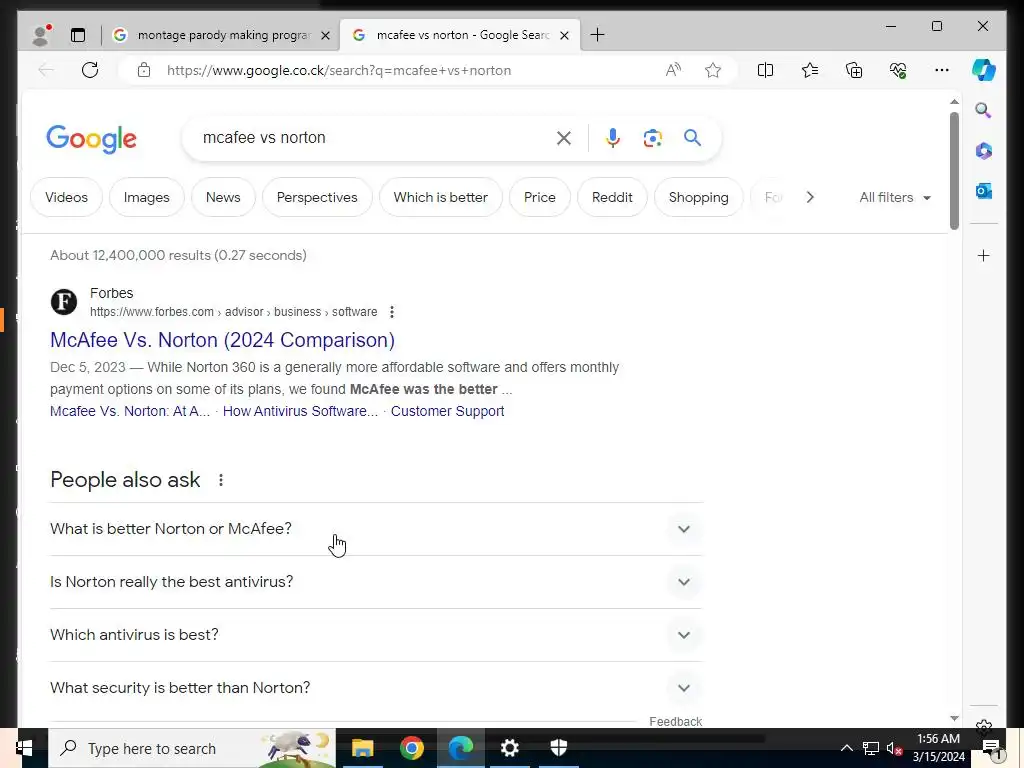Open File Explorer from the taskbar

[x=362, y=748]
